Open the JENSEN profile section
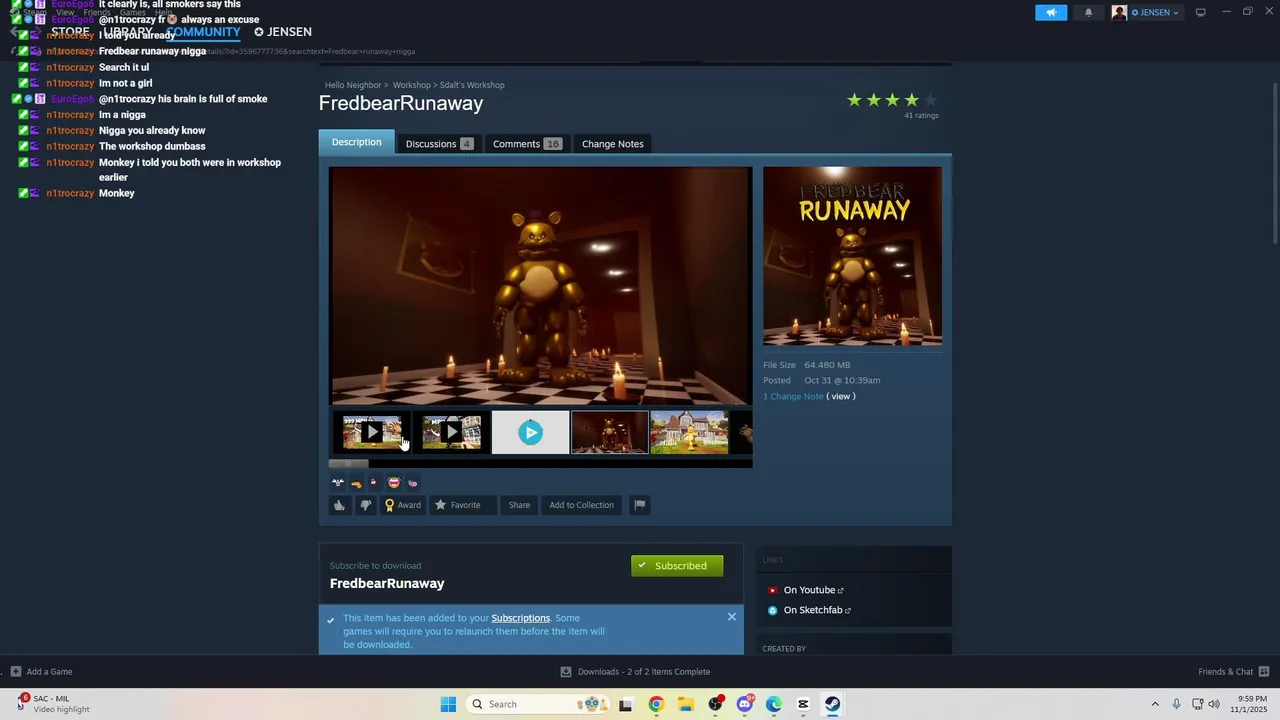The height and width of the screenshot is (720, 1280). coord(283,32)
